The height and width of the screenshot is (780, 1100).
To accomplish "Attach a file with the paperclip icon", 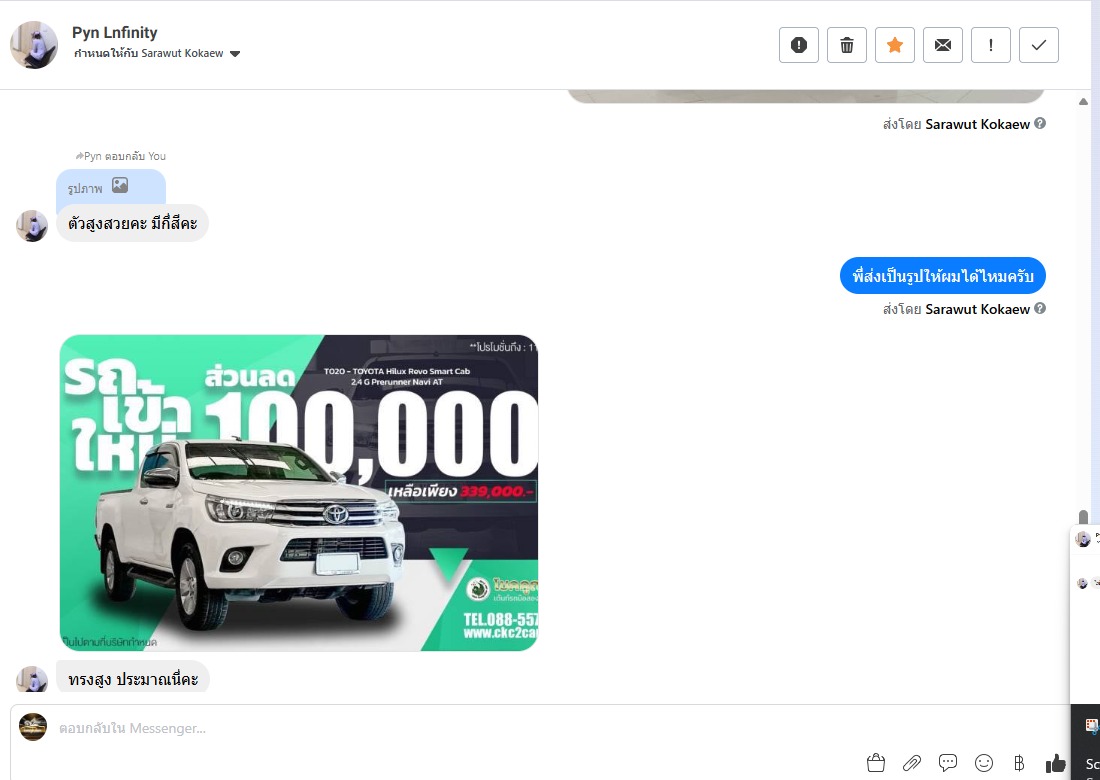I will [911, 762].
